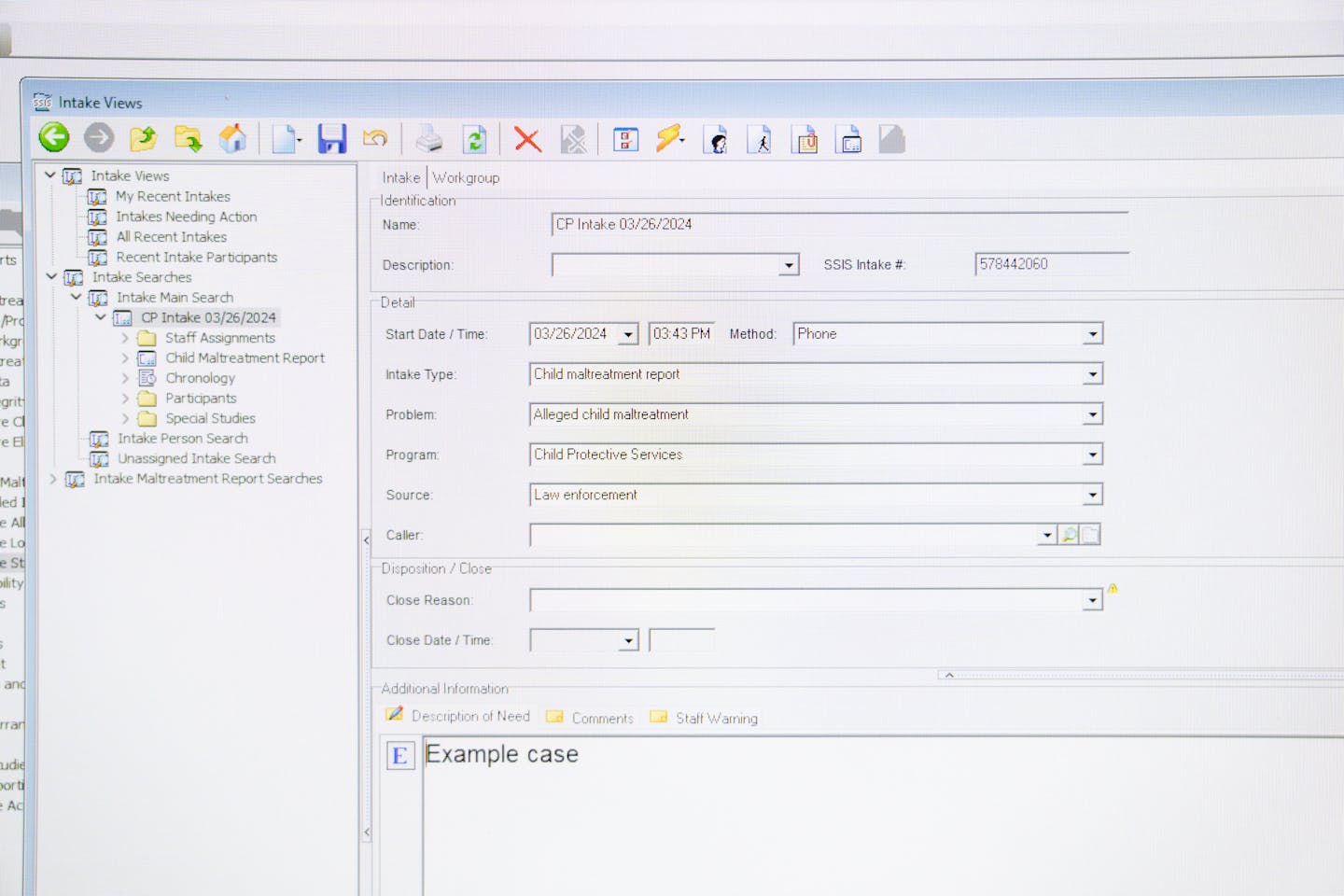Select My Recent Intakes in tree
1344x896 pixels.
[173, 196]
